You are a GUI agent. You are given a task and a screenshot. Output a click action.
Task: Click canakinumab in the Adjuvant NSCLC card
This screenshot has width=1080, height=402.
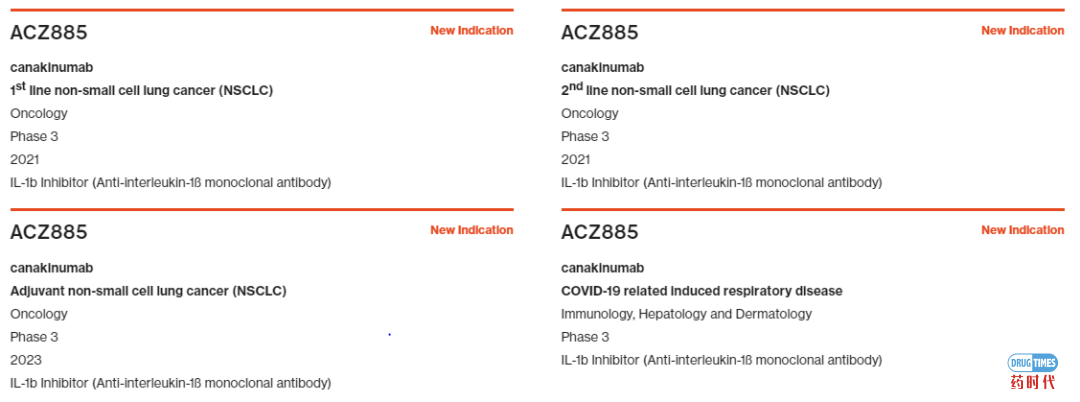pyautogui.click(x=51, y=268)
